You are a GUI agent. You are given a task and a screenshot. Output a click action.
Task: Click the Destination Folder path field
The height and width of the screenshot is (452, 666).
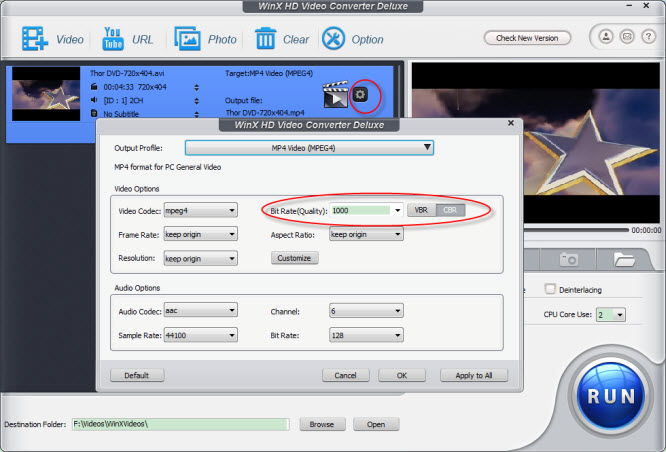[181, 424]
